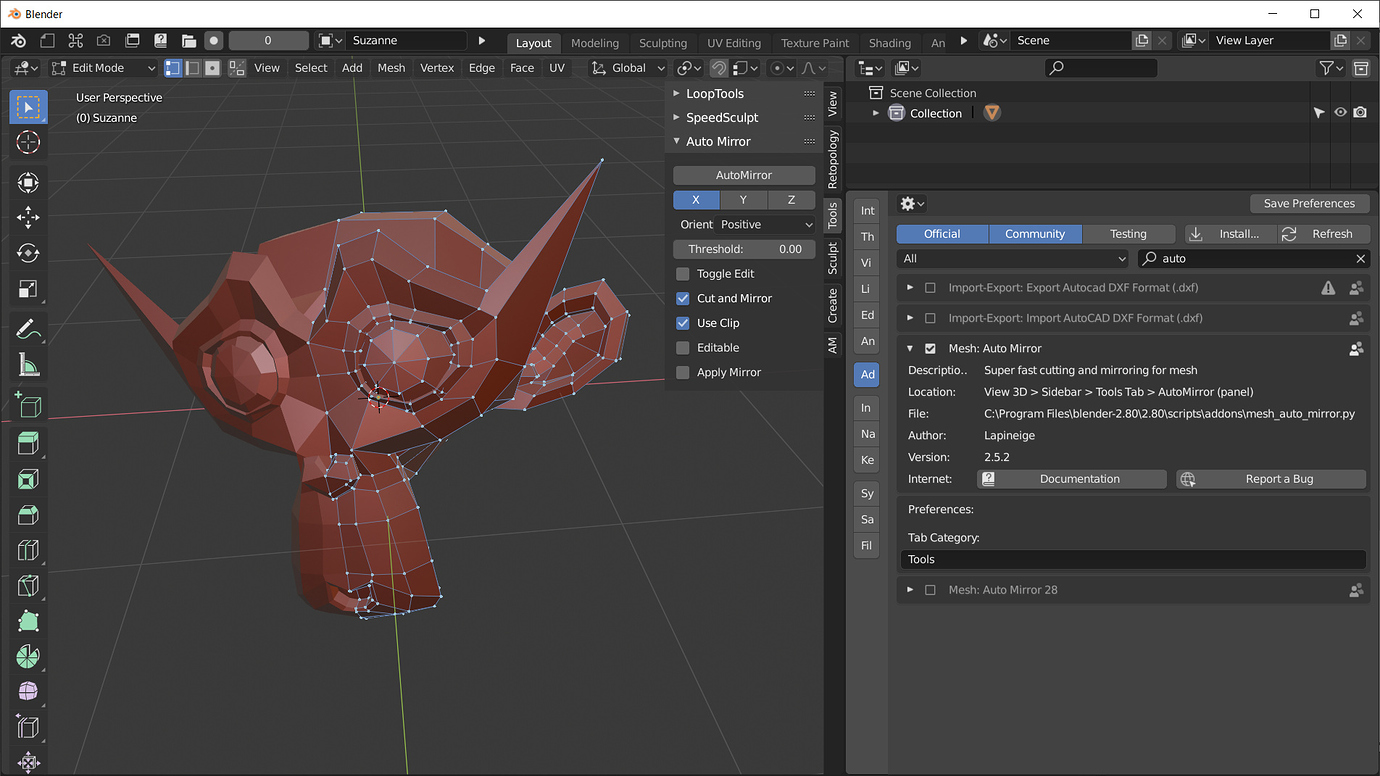
Task: Switch to the UV Editing workspace tab
Action: pos(733,43)
